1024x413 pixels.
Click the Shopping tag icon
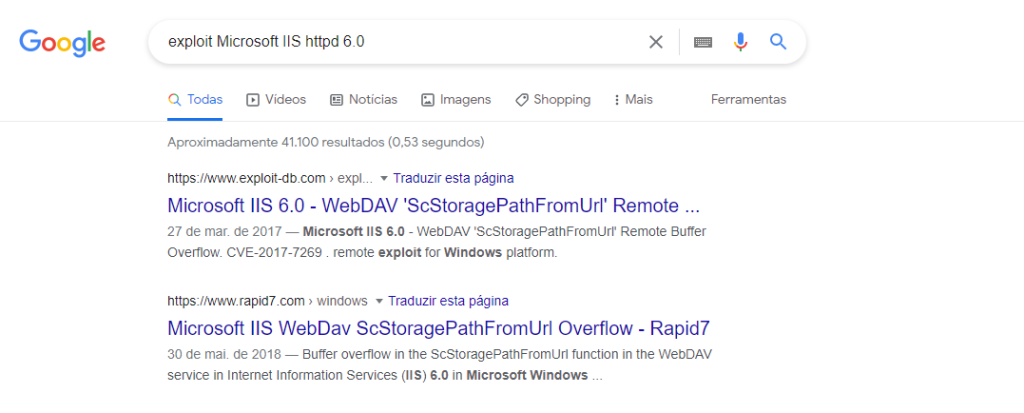(x=521, y=100)
